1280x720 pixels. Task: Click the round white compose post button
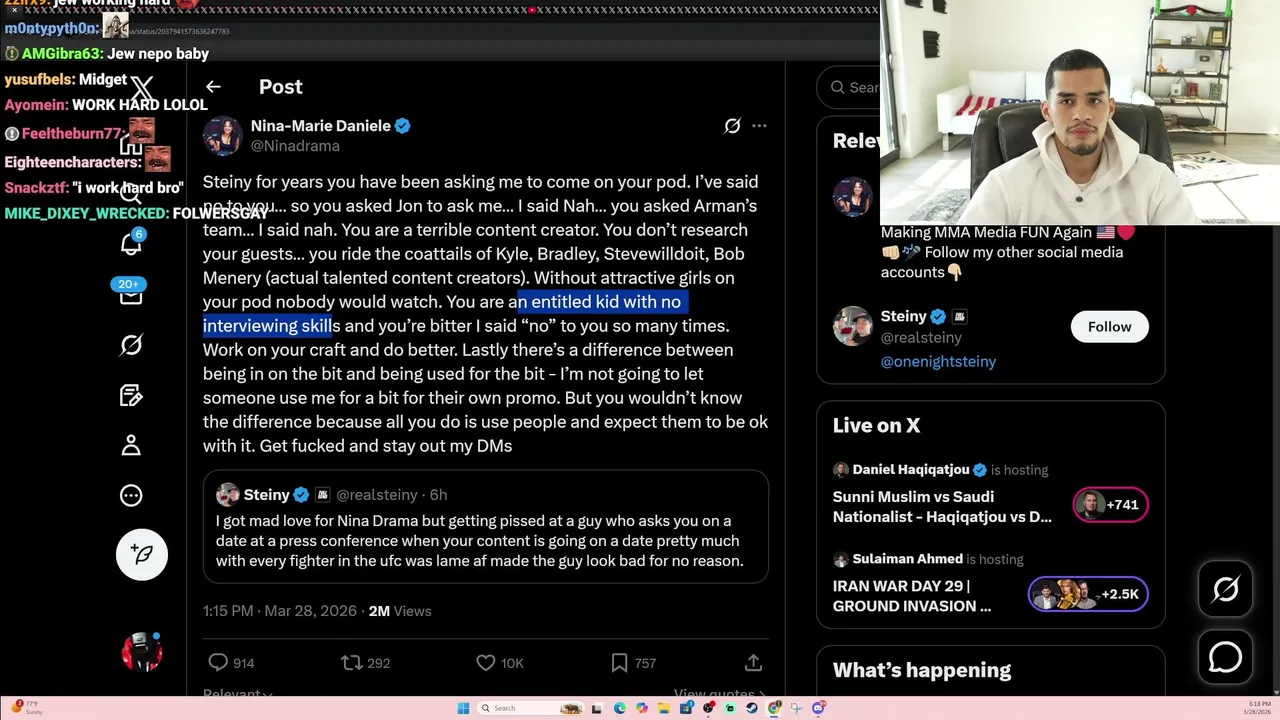click(x=142, y=554)
